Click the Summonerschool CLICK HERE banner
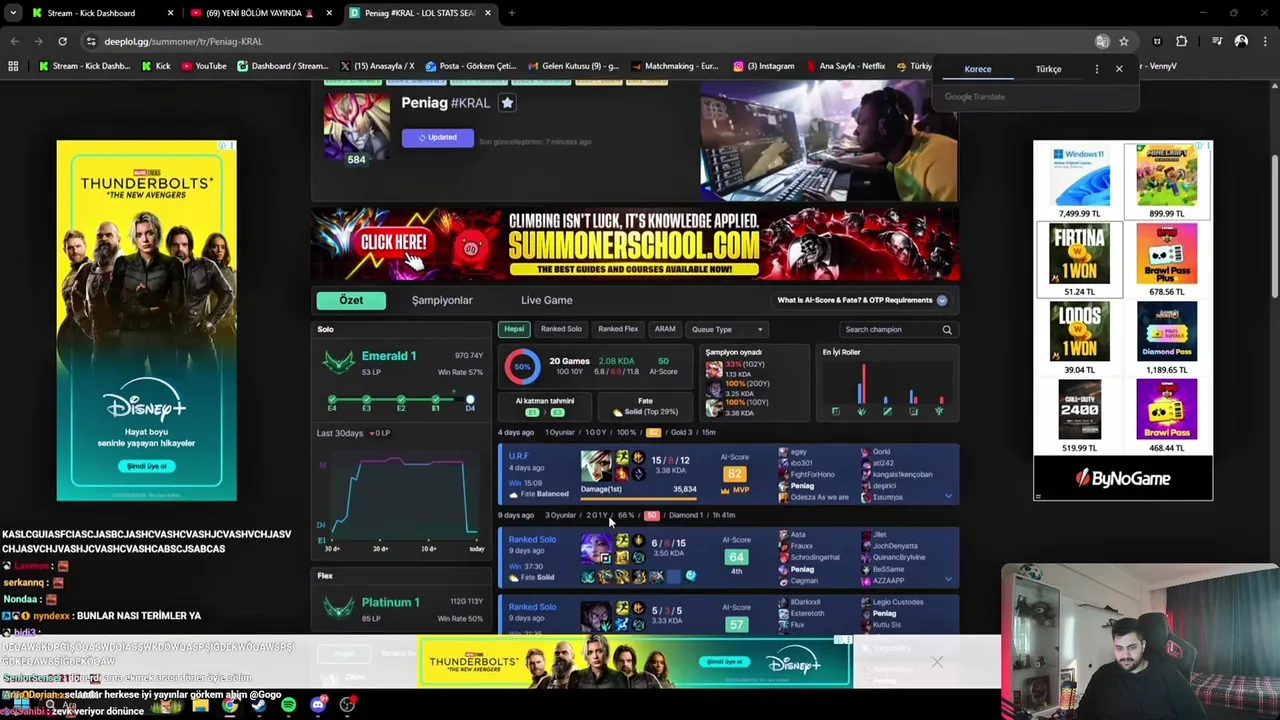 (x=634, y=244)
